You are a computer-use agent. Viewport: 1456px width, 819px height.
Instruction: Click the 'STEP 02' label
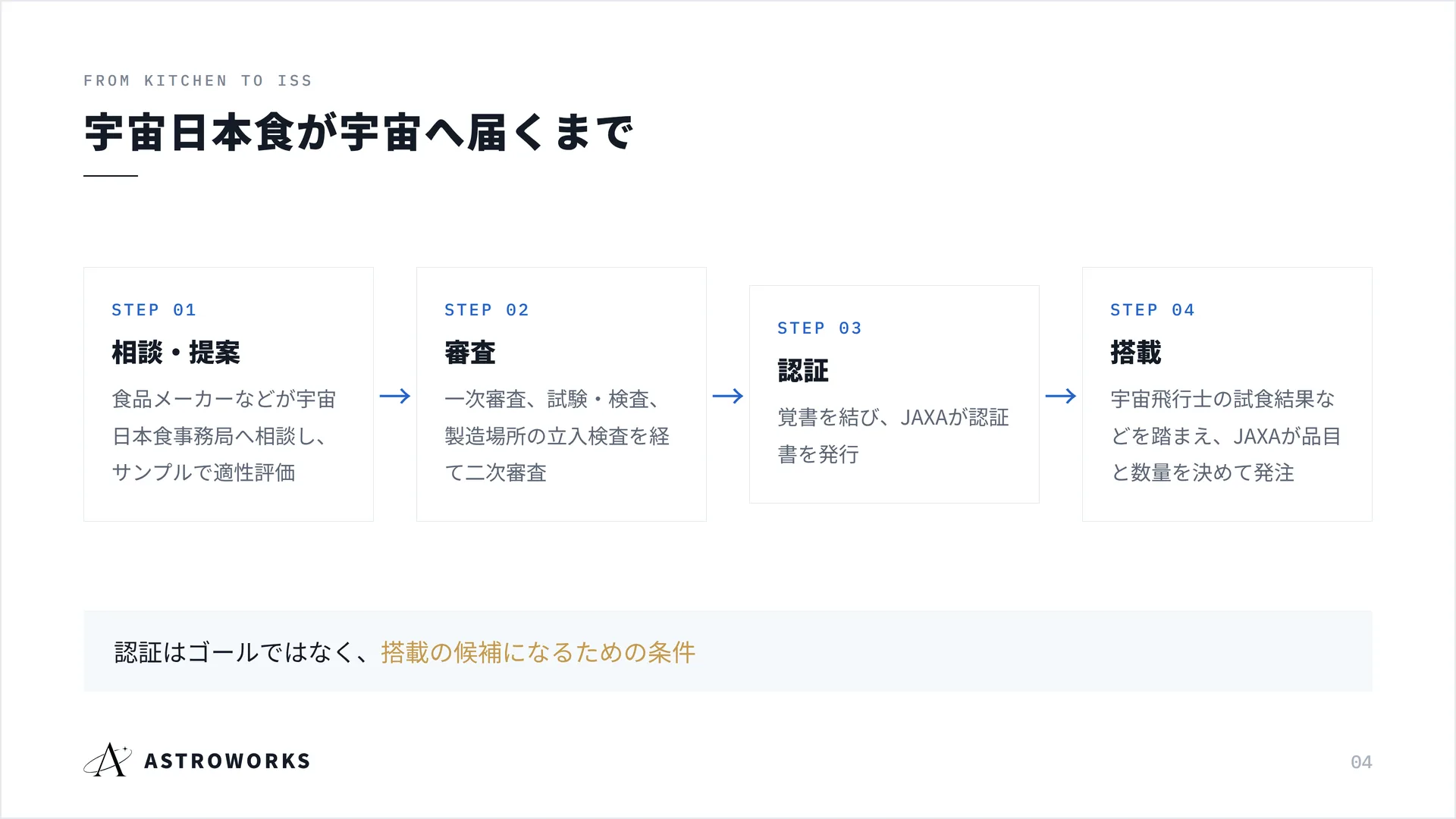487,309
